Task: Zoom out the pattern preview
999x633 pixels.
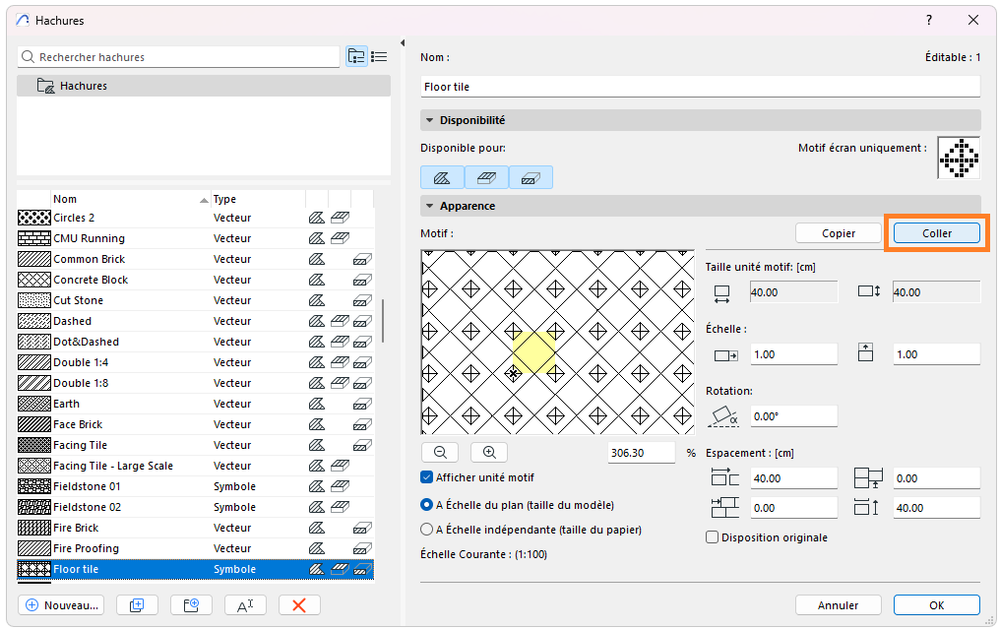Action: coord(440,452)
